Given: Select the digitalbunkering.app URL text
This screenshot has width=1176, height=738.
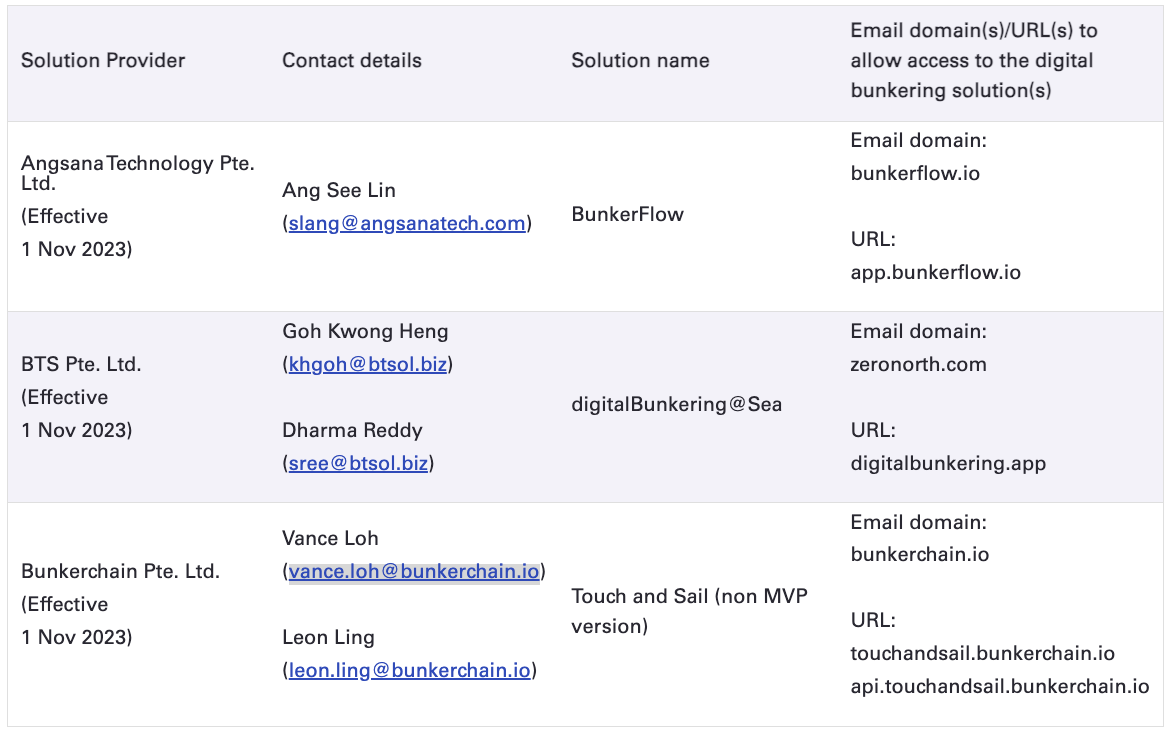Looking at the screenshot, I should point(948,463).
